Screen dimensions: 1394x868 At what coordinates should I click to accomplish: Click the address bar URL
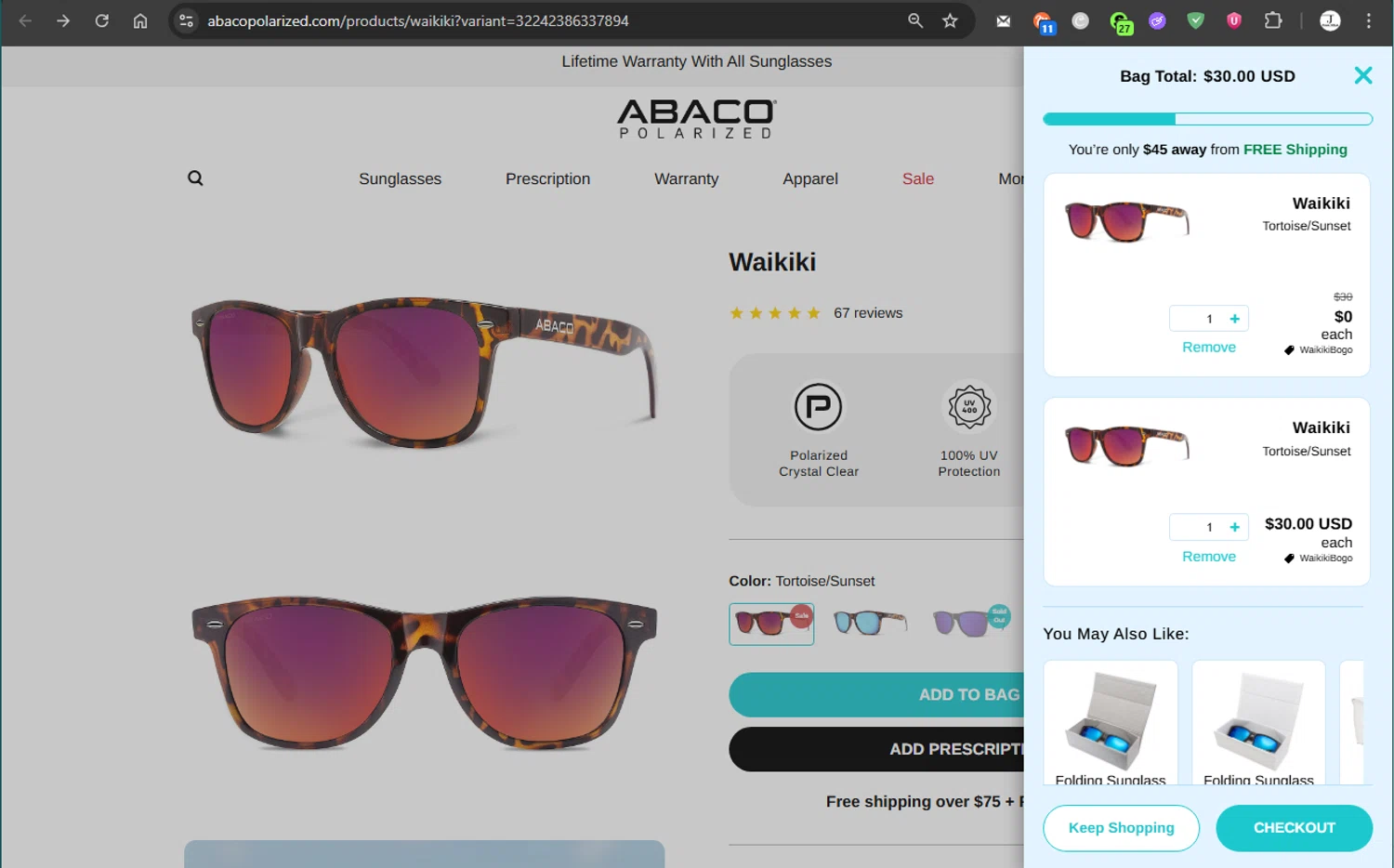tap(418, 20)
